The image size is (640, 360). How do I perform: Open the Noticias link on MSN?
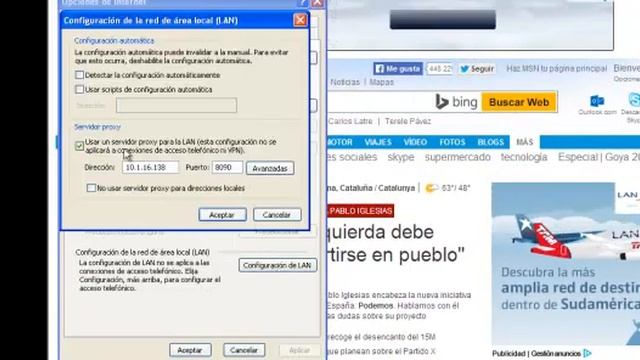(345, 82)
